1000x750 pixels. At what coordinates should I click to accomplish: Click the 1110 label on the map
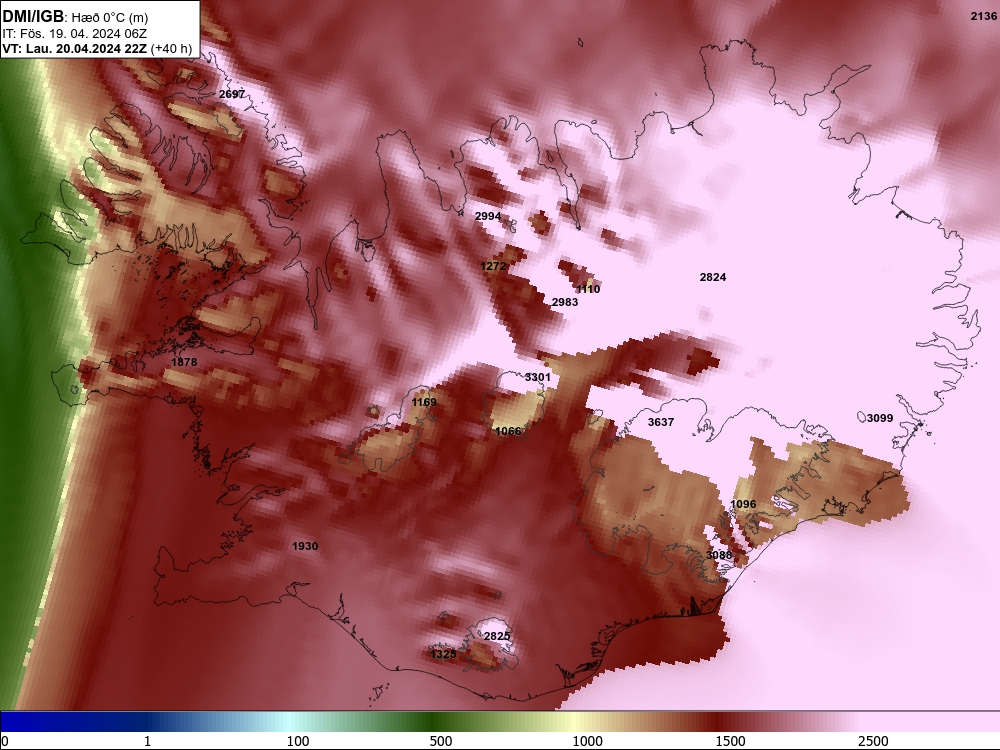pos(588,289)
